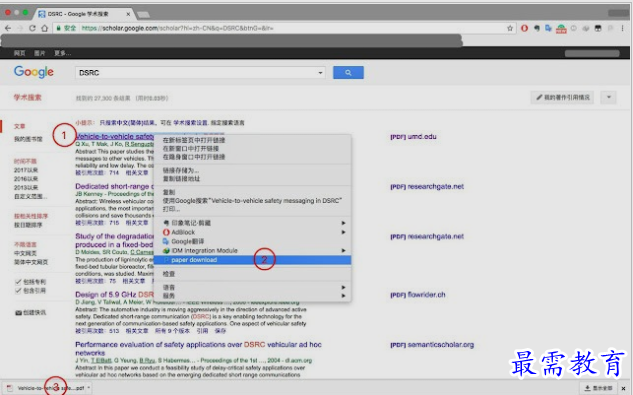Viewport: 633px width, 395px height.
Task: Open first researchgate.net PDF beside Dedicated short-range
Action: [x=427, y=187]
